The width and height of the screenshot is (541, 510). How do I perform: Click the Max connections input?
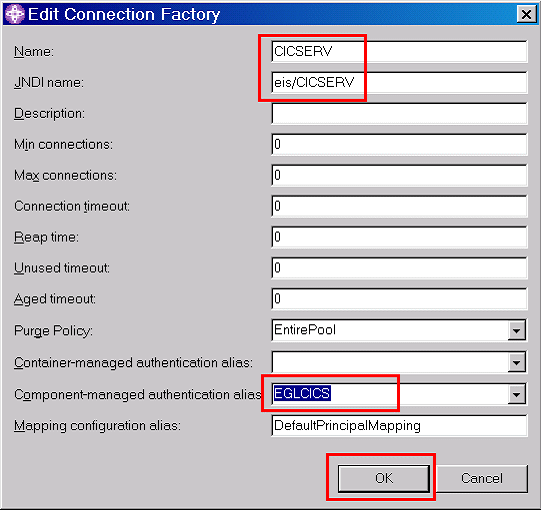click(399, 175)
